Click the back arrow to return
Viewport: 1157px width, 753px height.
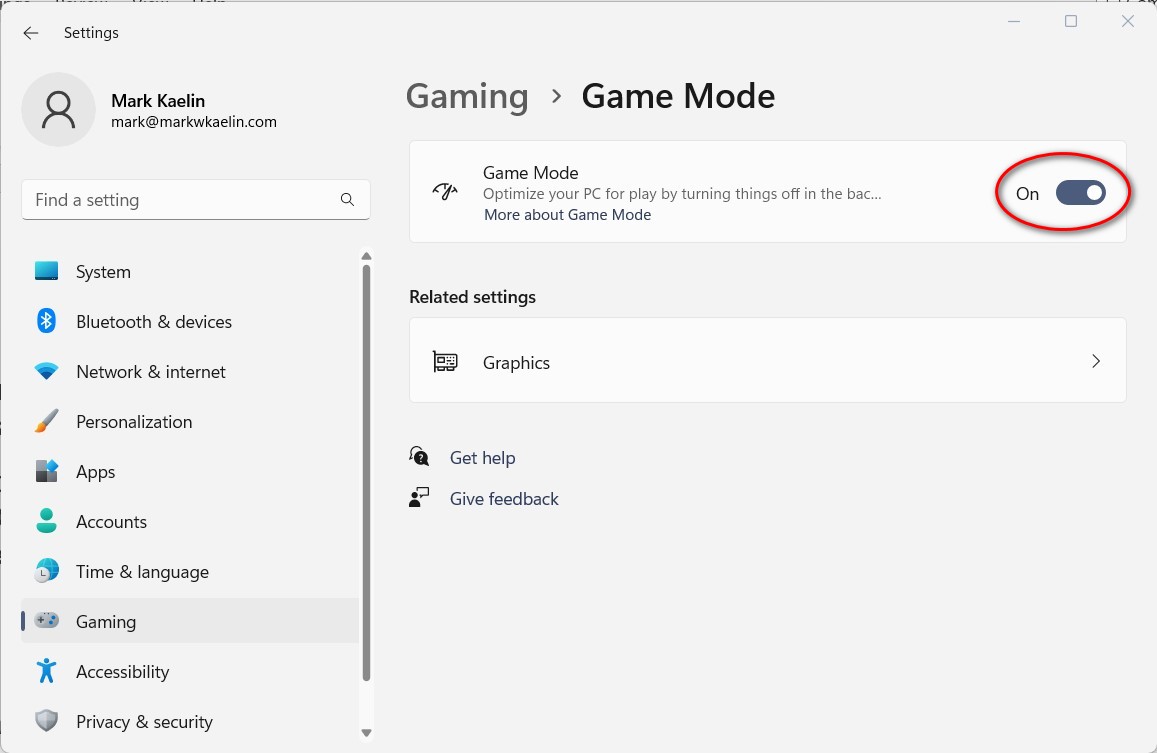click(30, 33)
